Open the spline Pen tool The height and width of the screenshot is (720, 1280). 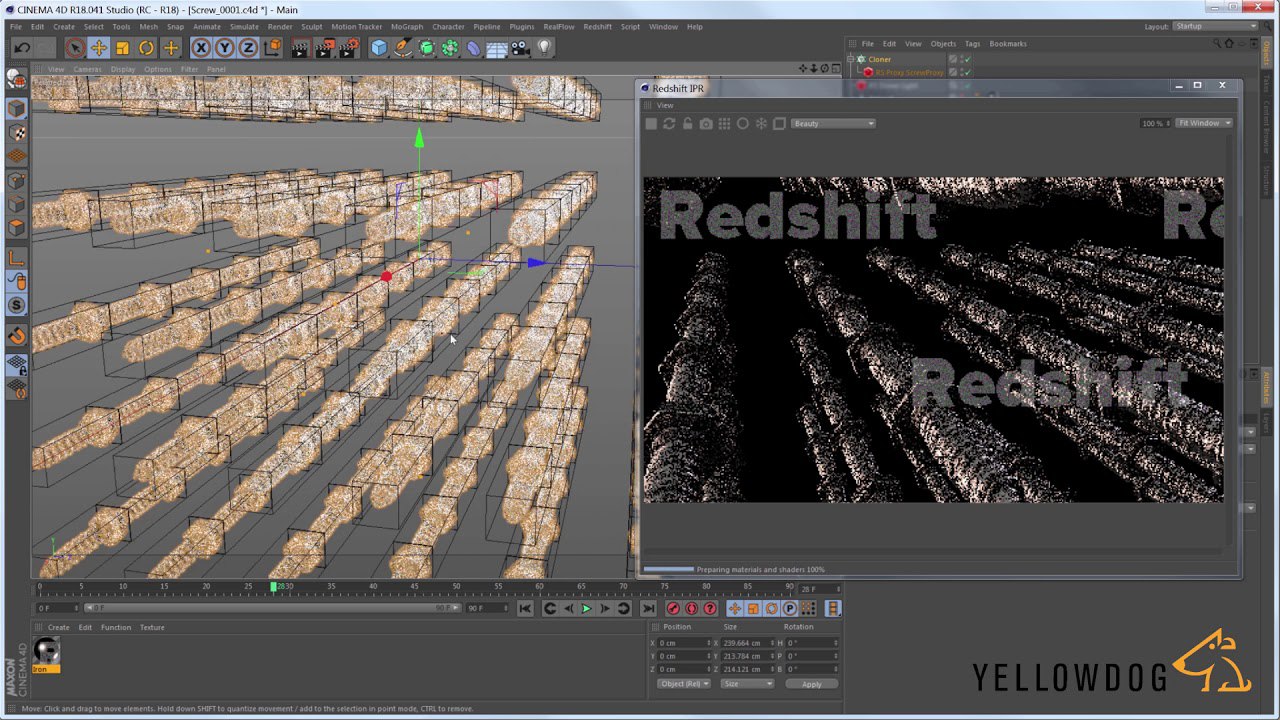402,47
